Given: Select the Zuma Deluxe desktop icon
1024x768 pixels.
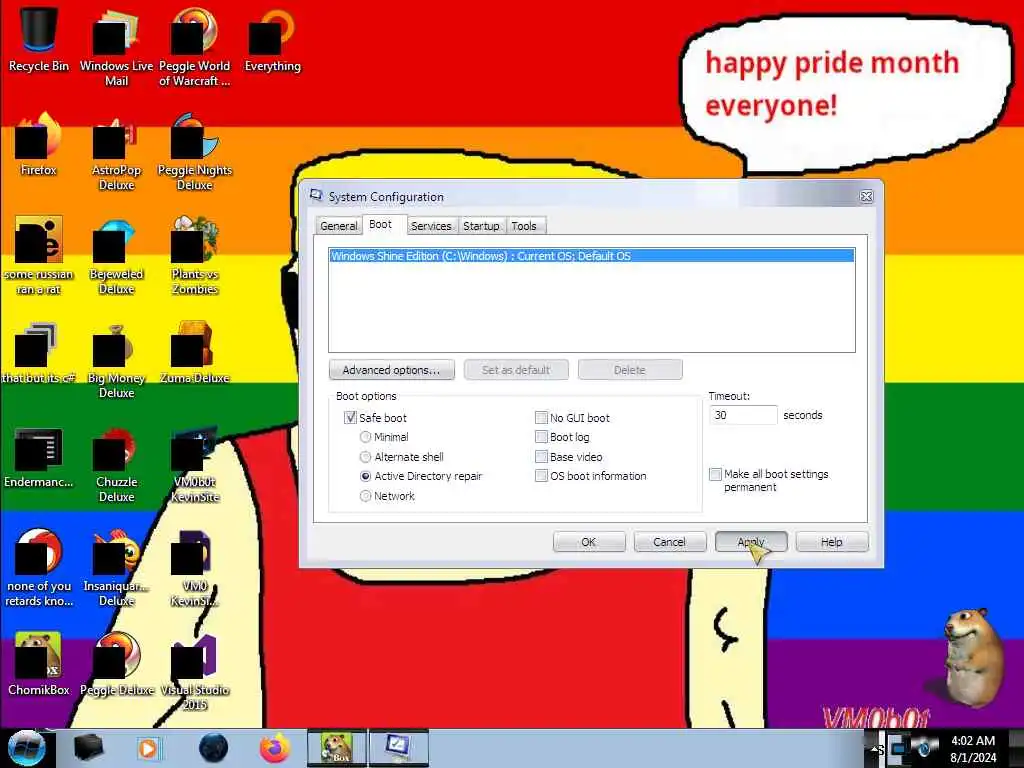Looking at the screenshot, I should (195, 353).
